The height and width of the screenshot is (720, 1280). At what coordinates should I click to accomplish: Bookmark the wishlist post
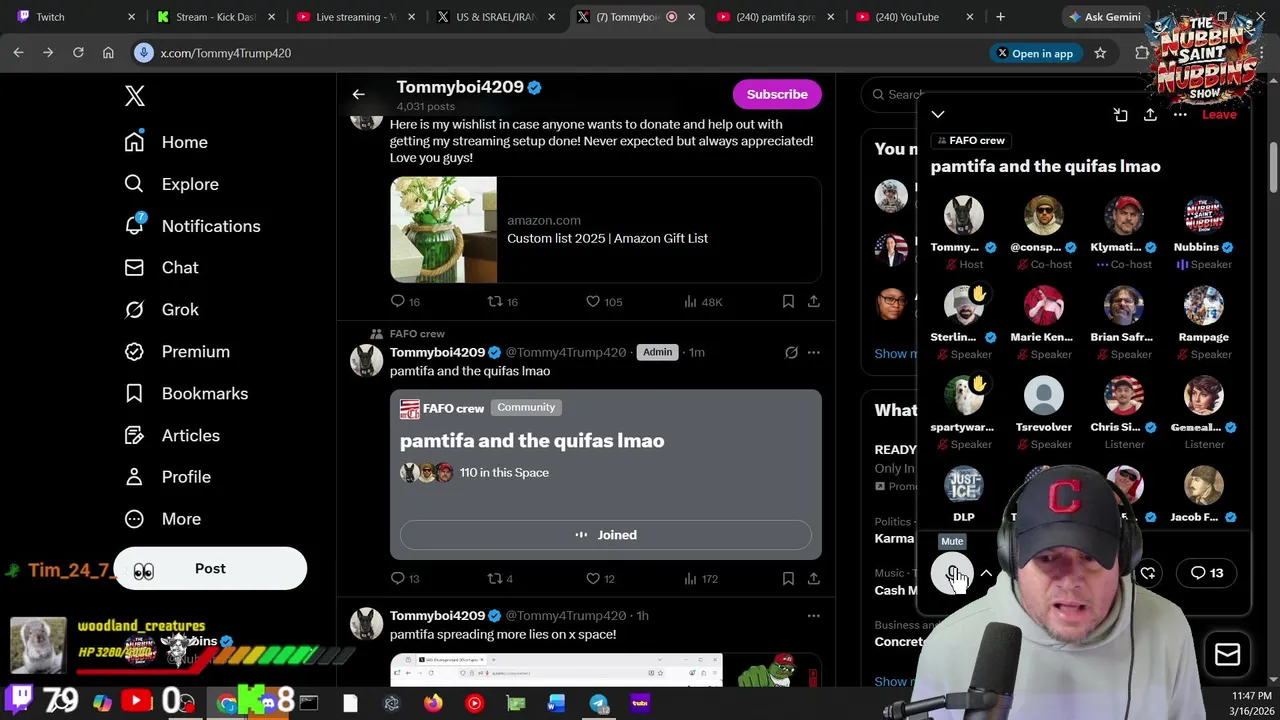pyautogui.click(x=788, y=301)
